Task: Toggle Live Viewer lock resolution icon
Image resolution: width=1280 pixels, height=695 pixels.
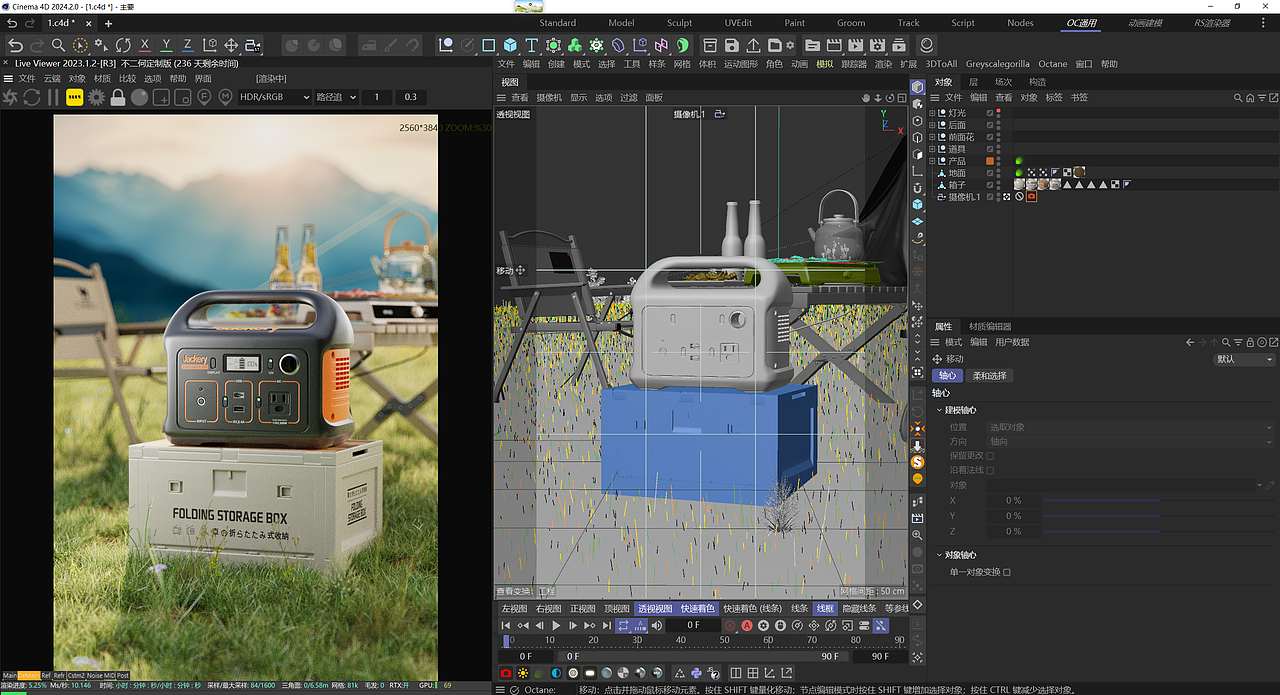Action: (x=118, y=97)
